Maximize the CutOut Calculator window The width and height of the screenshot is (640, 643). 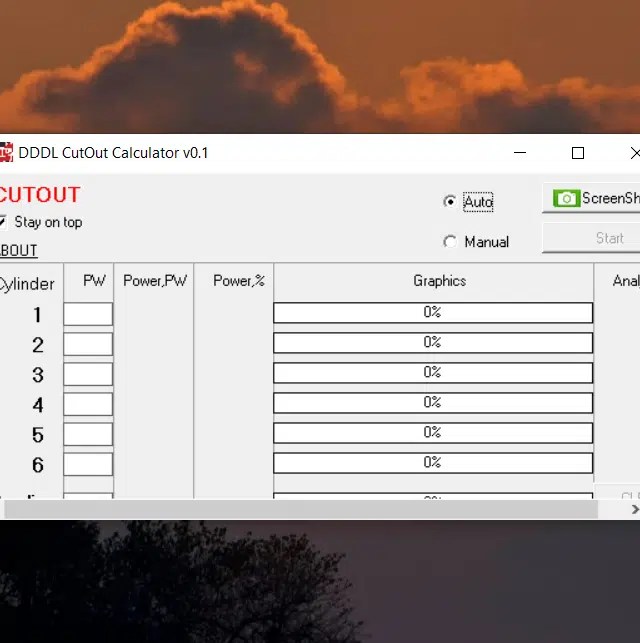click(x=578, y=153)
